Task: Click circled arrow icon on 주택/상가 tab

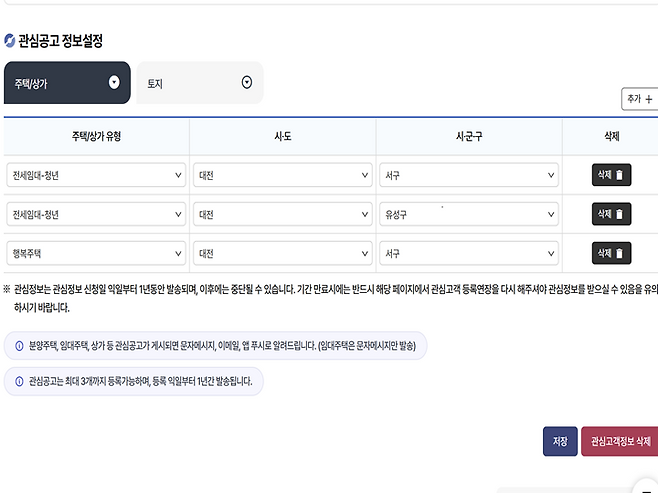Action: (114, 82)
